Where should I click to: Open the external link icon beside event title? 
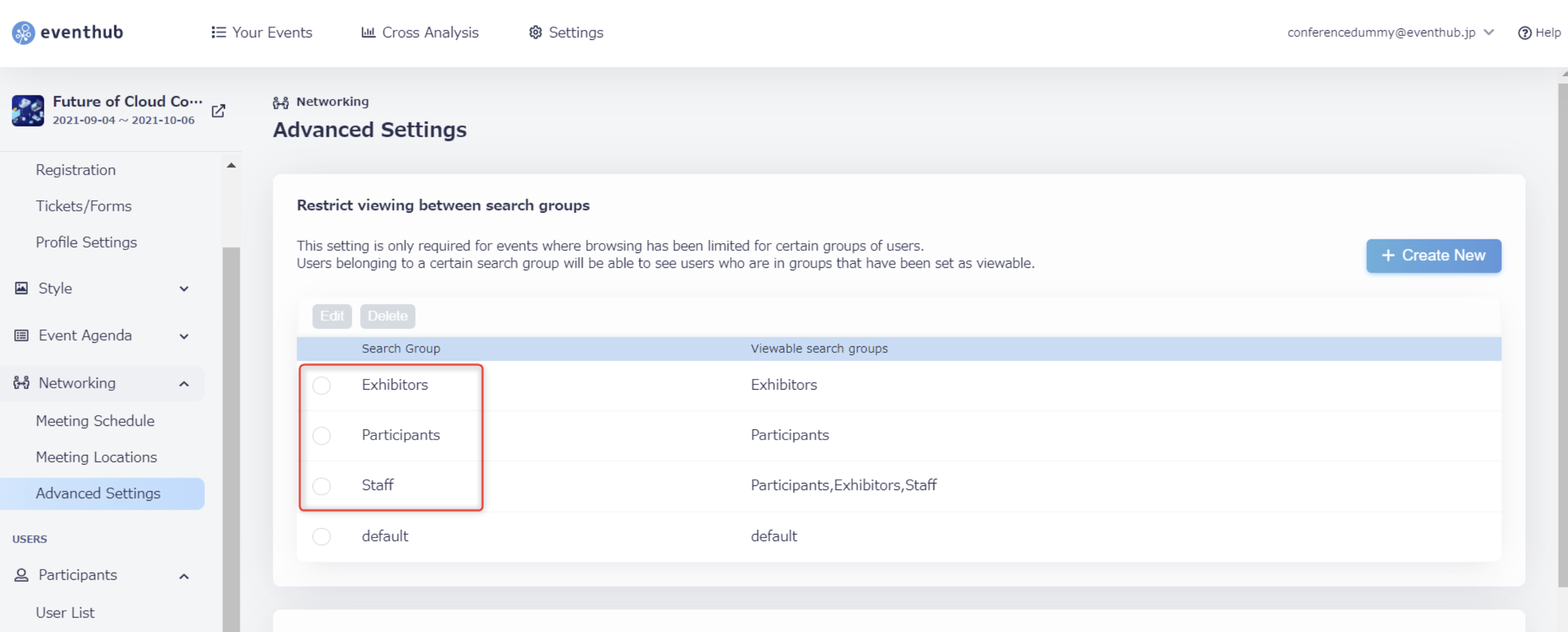(x=218, y=110)
